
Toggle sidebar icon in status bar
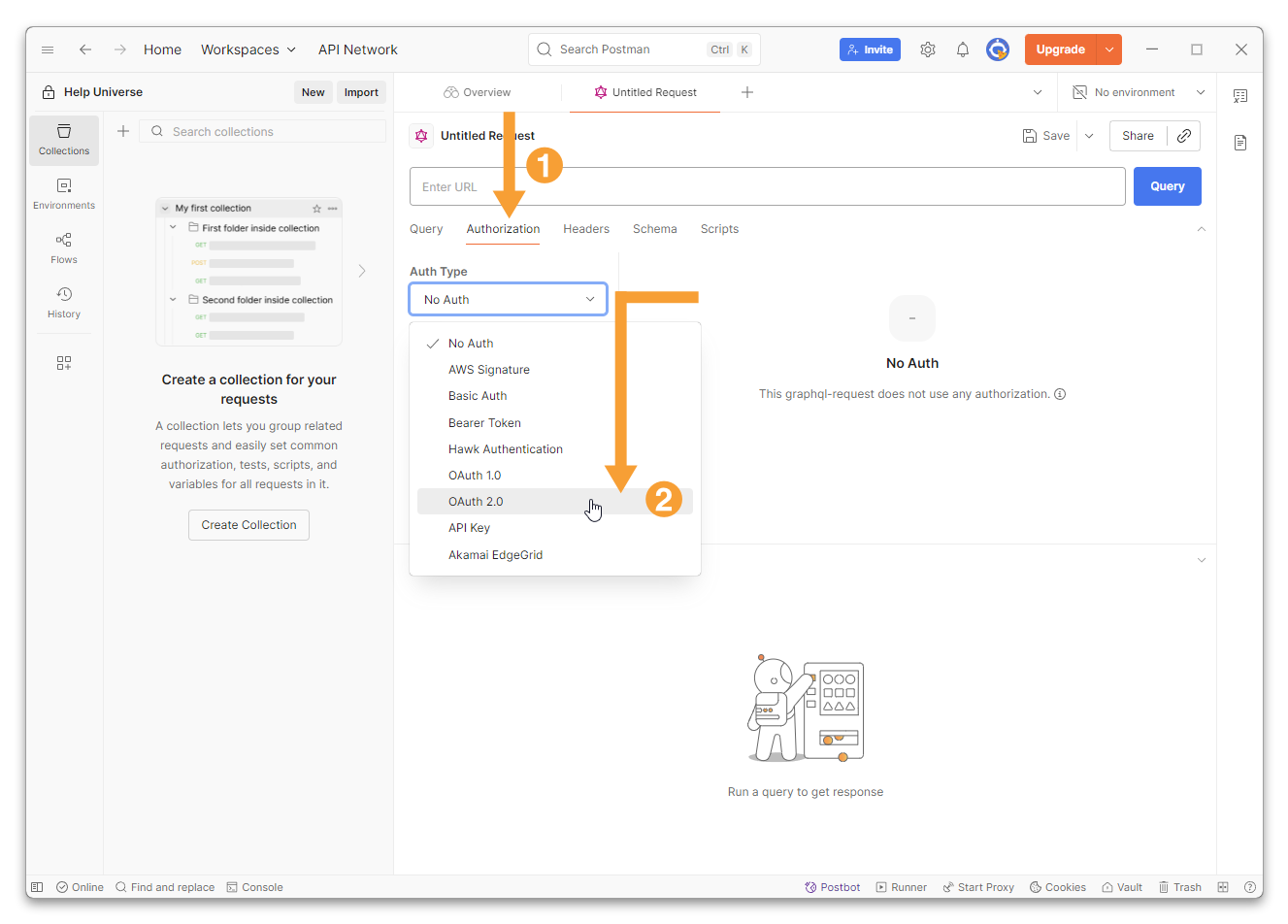[x=37, y=887]
